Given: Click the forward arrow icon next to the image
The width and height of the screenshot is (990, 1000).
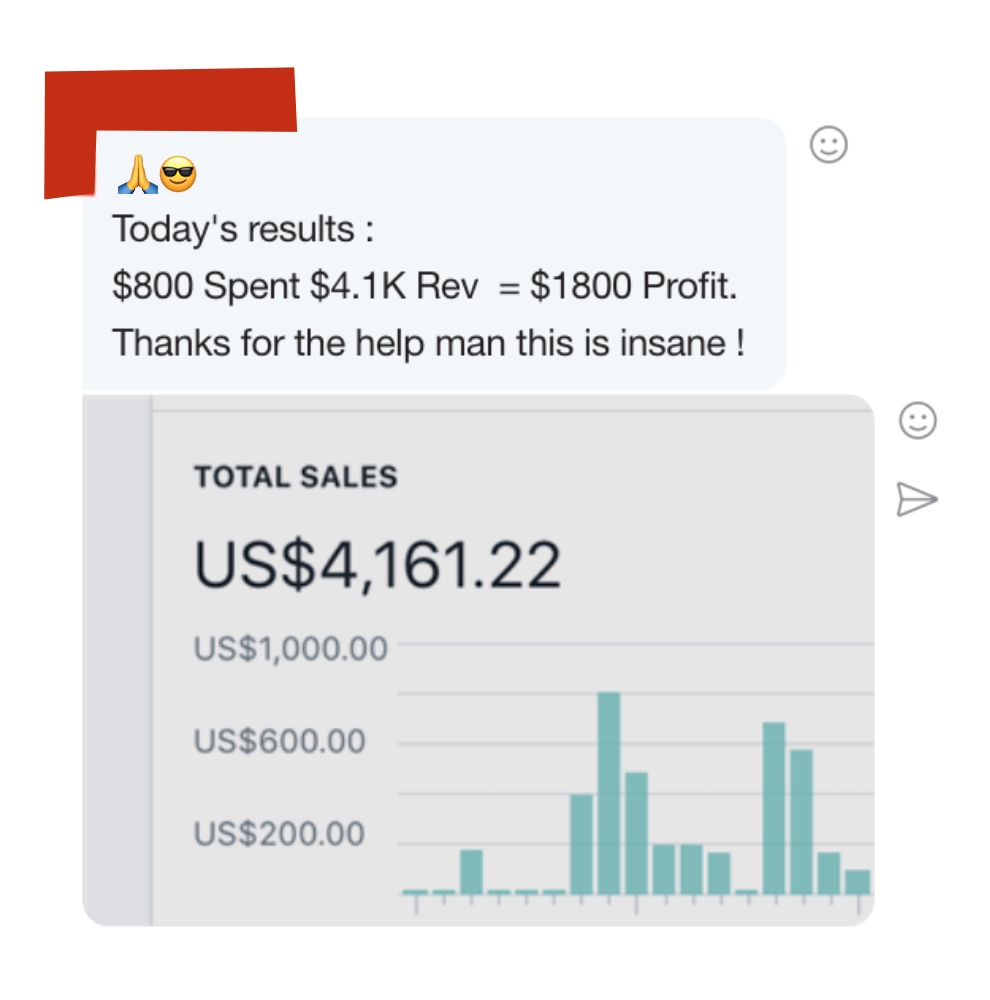Looking at the screenshot, I should (x=917, y=498).
